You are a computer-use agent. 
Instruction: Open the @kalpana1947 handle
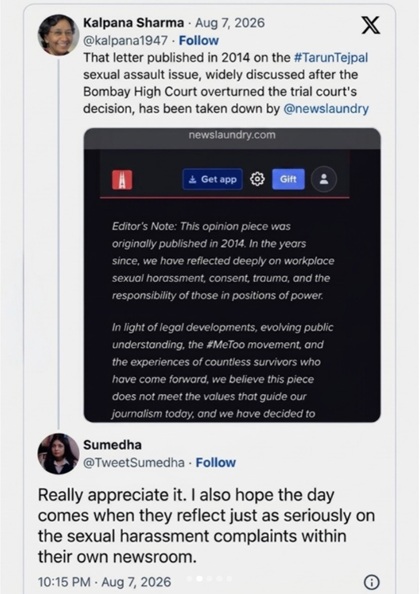[x=125, y=40]
